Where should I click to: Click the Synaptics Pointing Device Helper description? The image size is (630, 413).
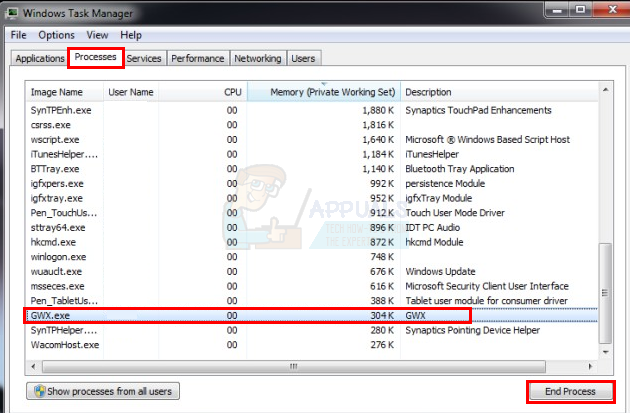tap(472, 330)
